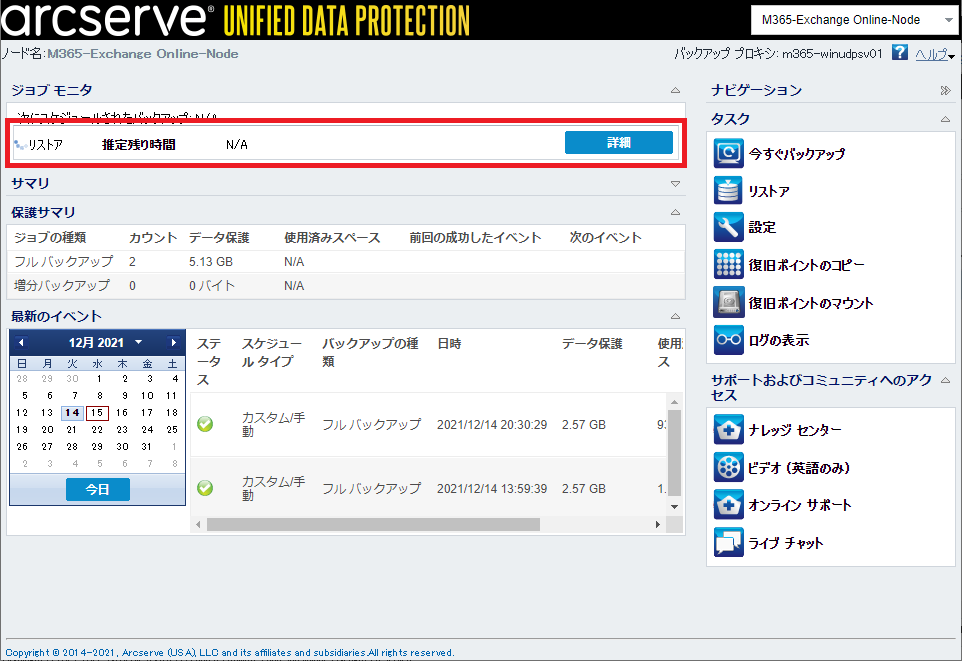The width and height of the screenshot is (962, 661).
Task: Click the 増分バックアップ row in protection summary
Action: [x=346, y=286]
